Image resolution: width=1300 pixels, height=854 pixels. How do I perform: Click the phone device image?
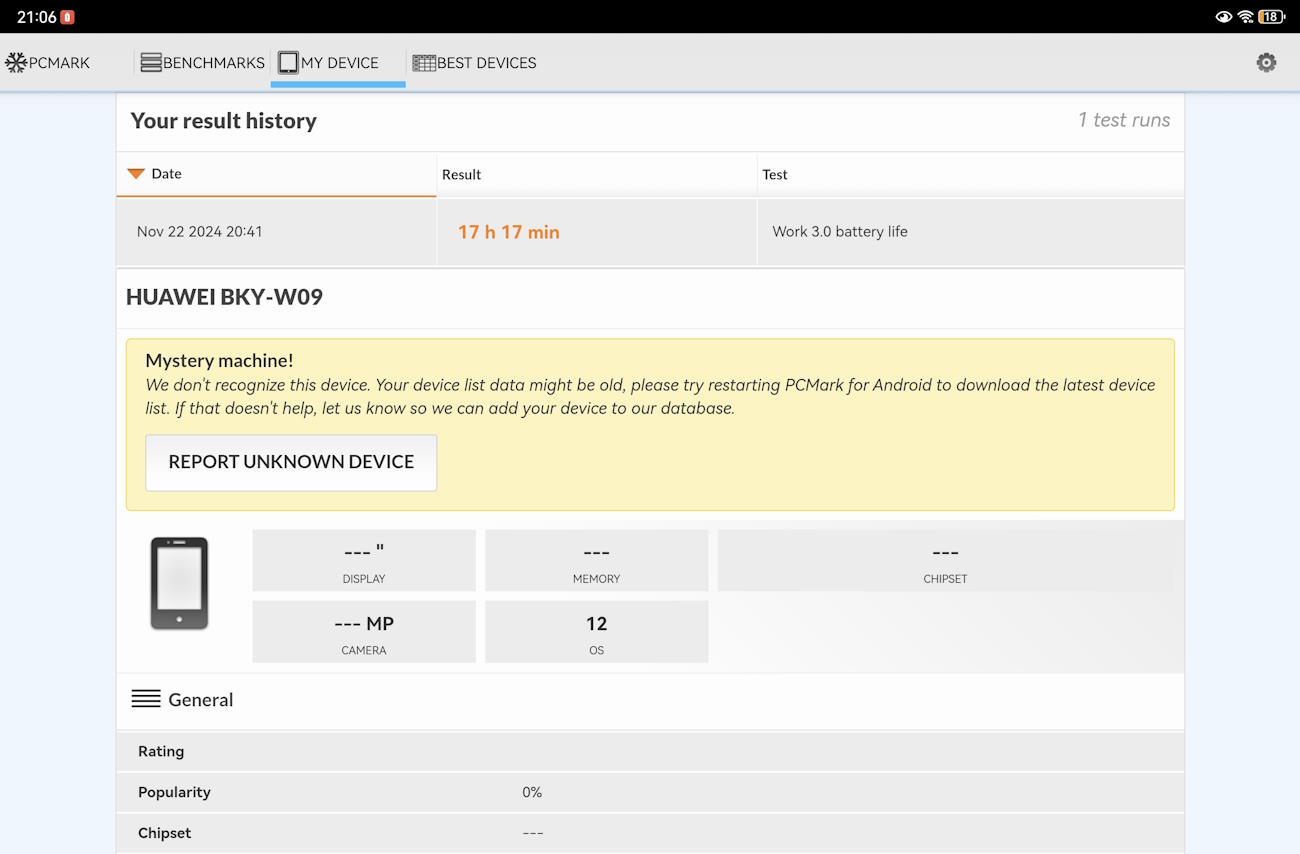[179, 583]
